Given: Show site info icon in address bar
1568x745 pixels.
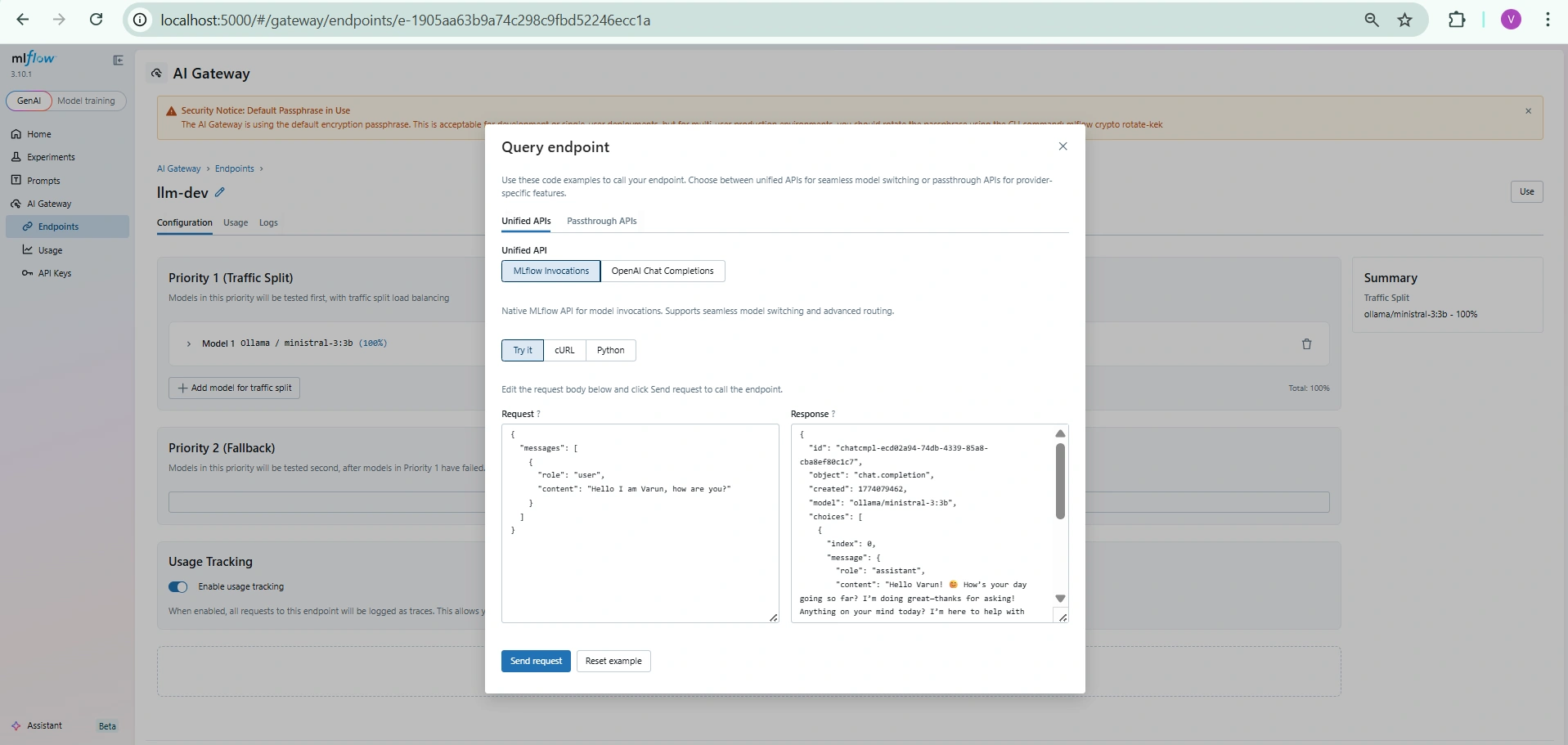Looking at the screenshot, I should pos(141,20).
